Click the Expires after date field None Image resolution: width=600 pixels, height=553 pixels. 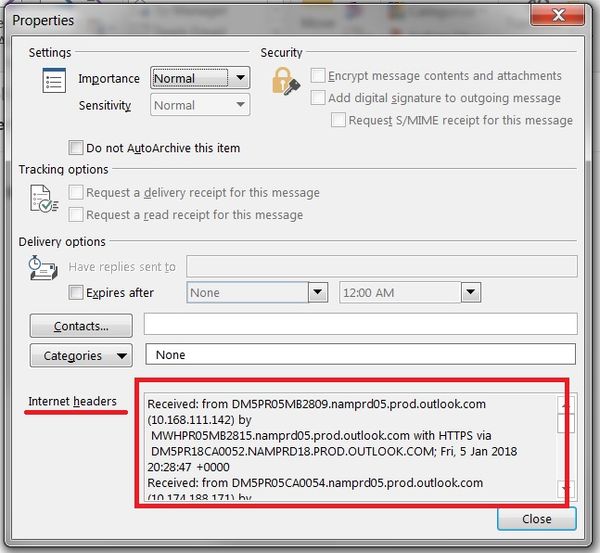(x=247, y=292)
